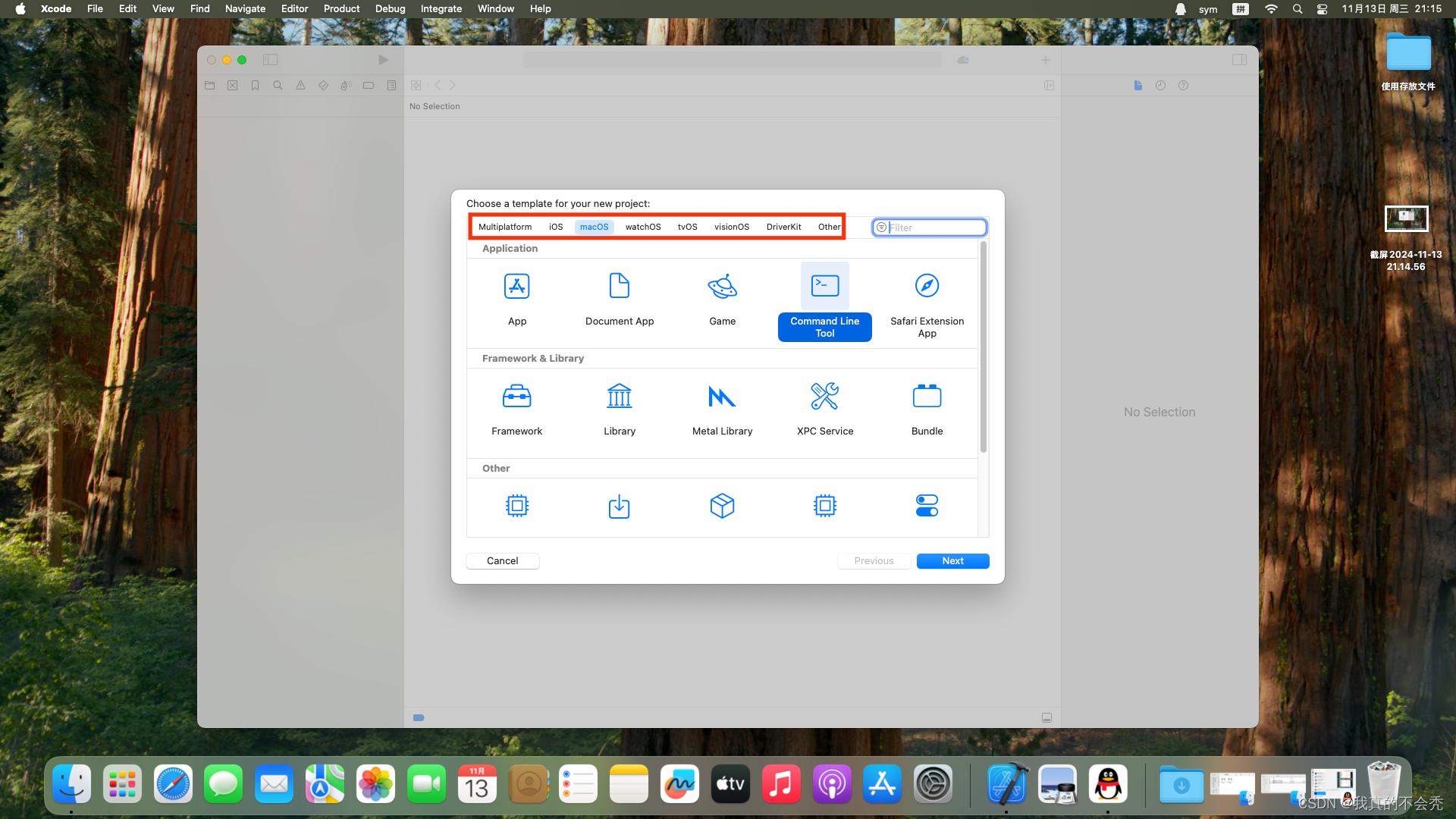The height and width of the screenshot is (819, 1456).
Task: Open the Navigate menu
Action: 246,9
